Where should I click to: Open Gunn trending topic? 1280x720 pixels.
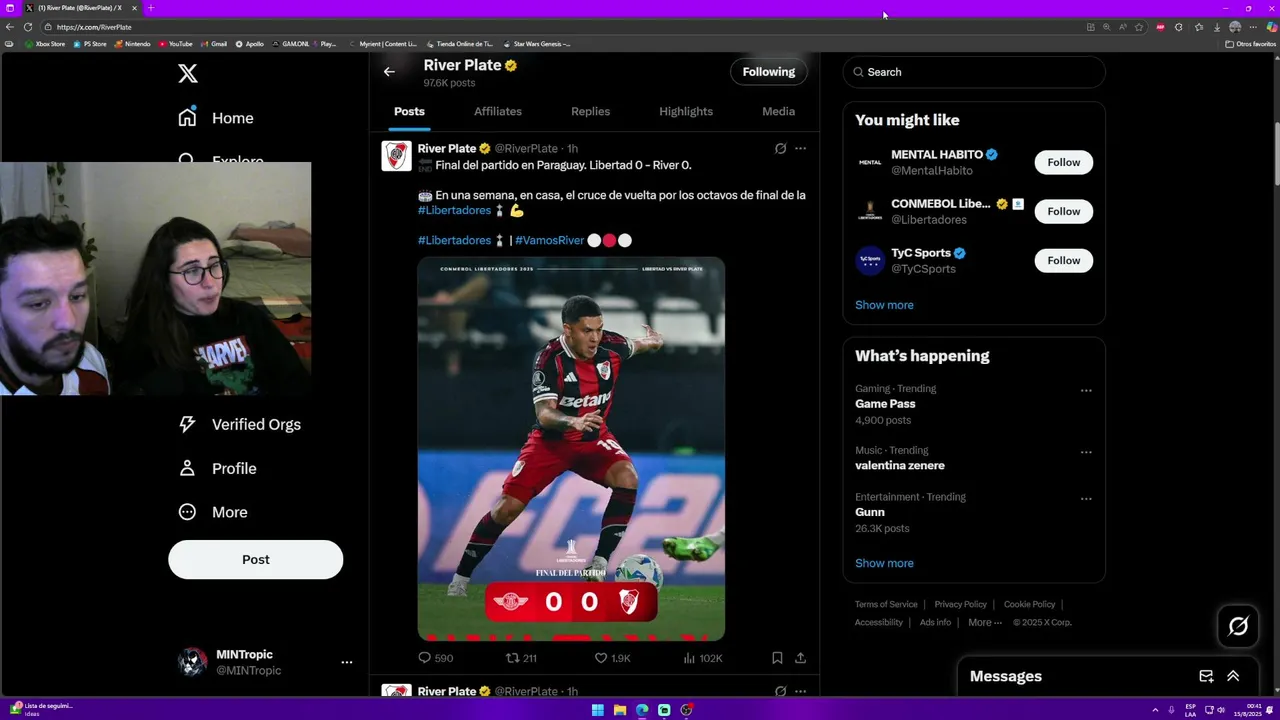click(x=869, y=512)
